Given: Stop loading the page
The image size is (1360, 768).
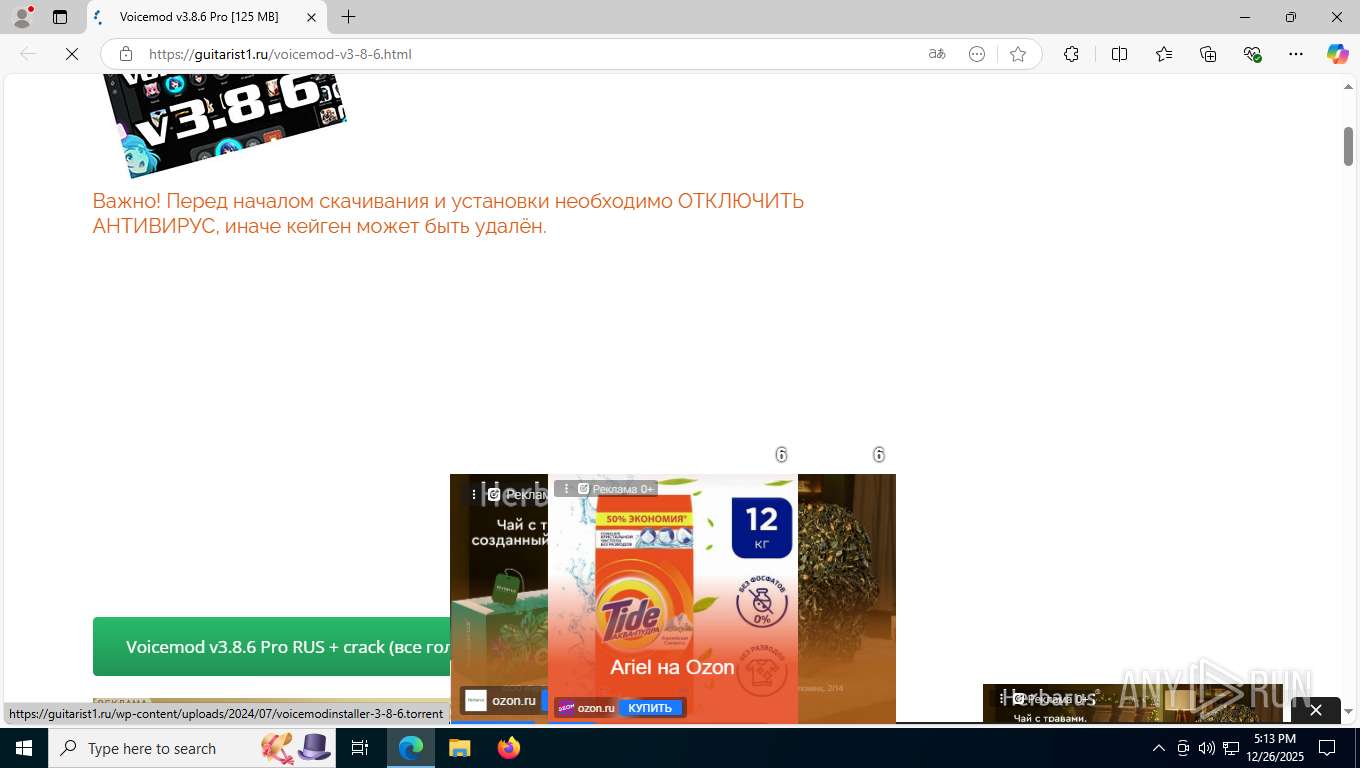Looking at the screenshot, I should click(72, 54).
